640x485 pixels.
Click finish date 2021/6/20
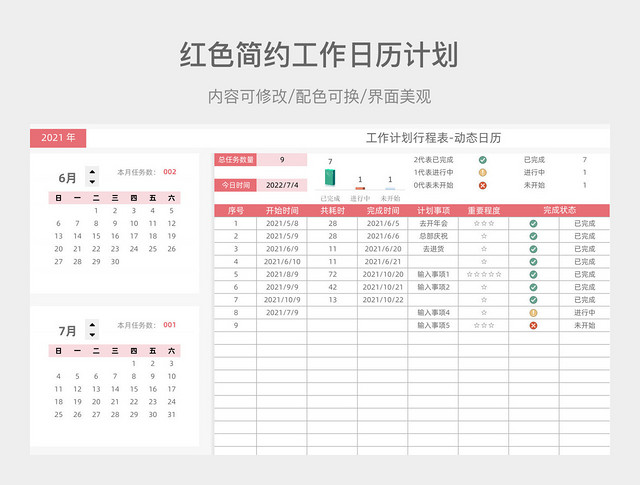tap(383, 249)
